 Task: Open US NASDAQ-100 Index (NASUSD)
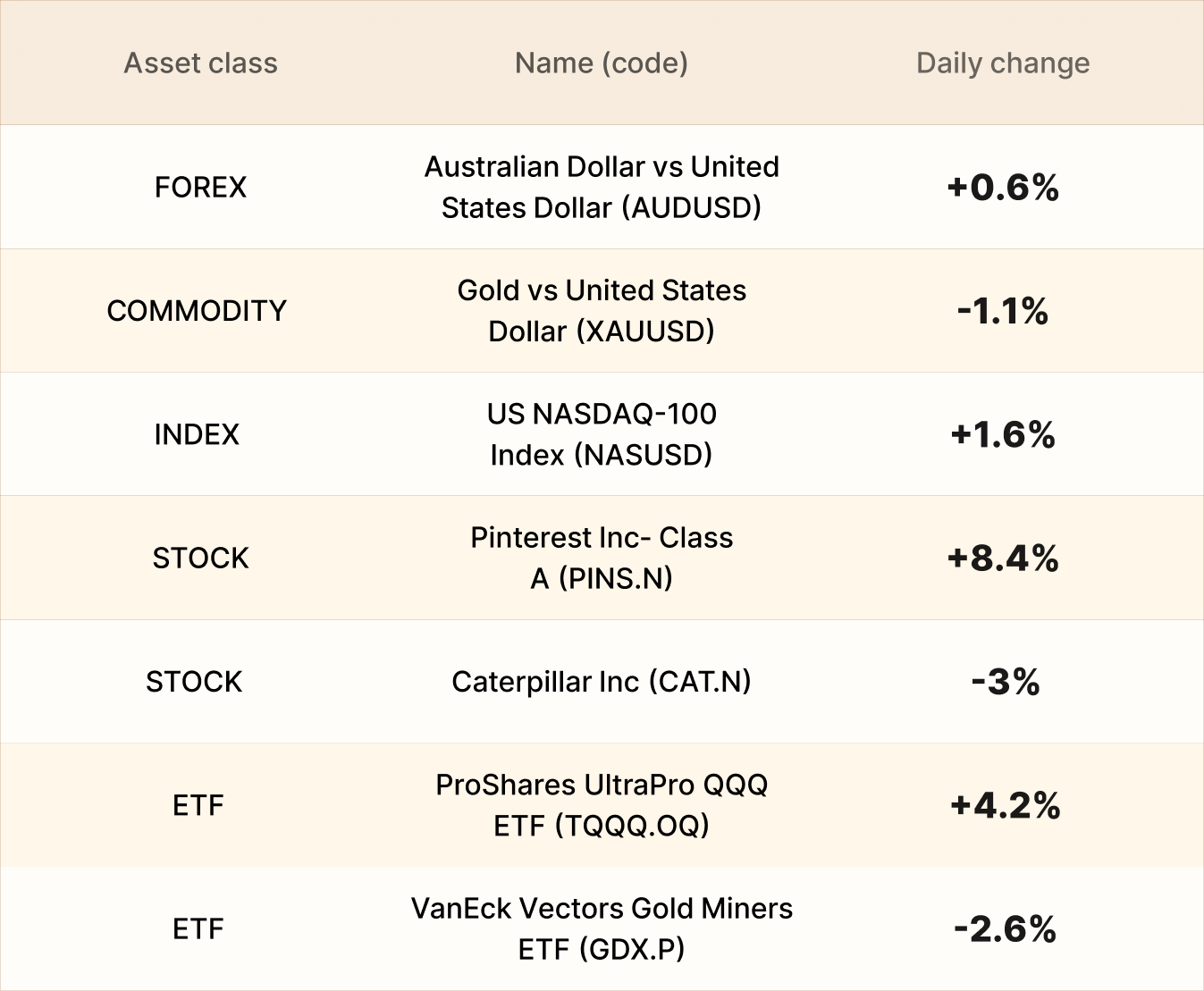coord(602,434)
